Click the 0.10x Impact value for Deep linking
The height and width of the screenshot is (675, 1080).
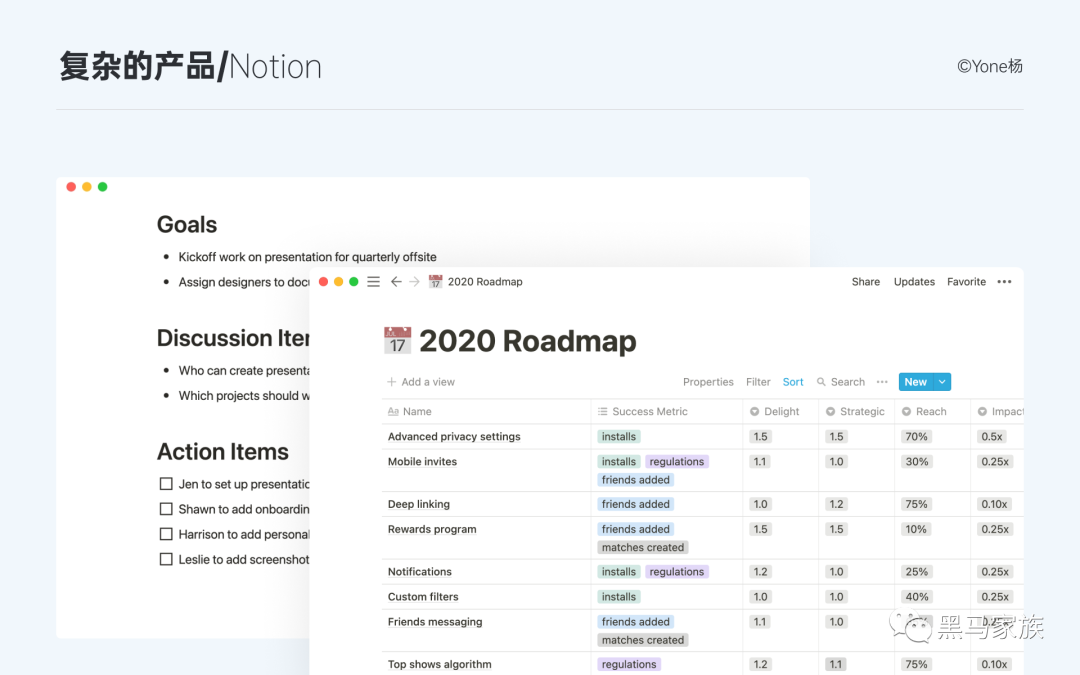(994, 504)
